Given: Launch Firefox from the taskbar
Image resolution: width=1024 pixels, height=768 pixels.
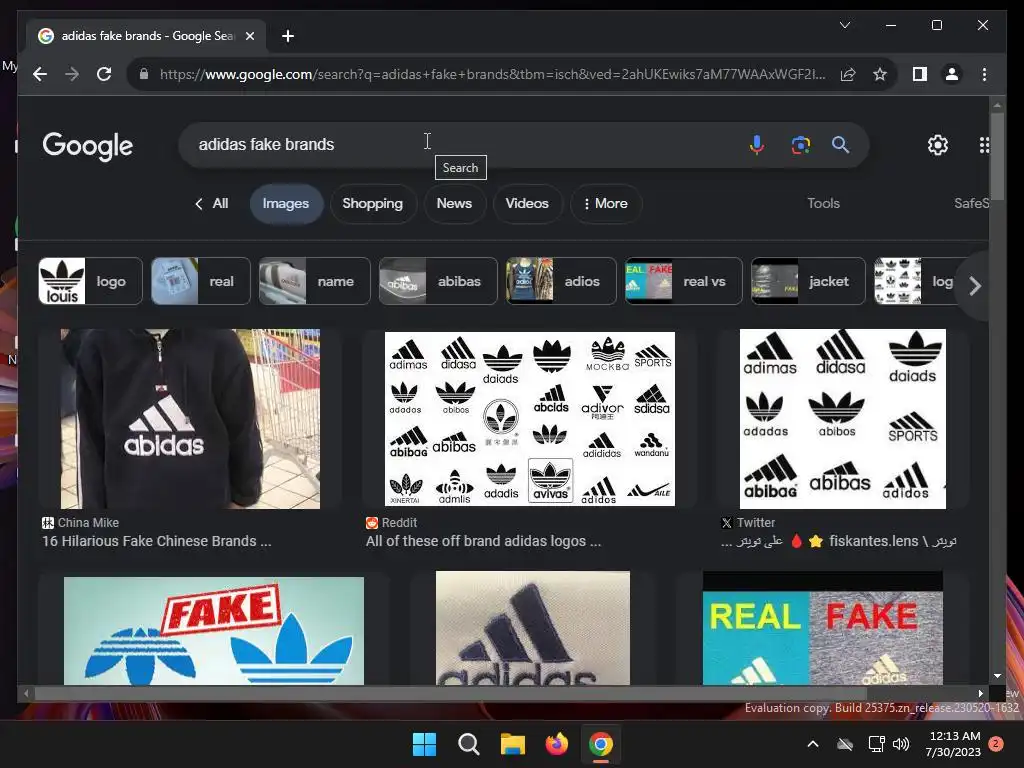Looking at the screenshot, I should pyautogui.click(x=556, y=744).
